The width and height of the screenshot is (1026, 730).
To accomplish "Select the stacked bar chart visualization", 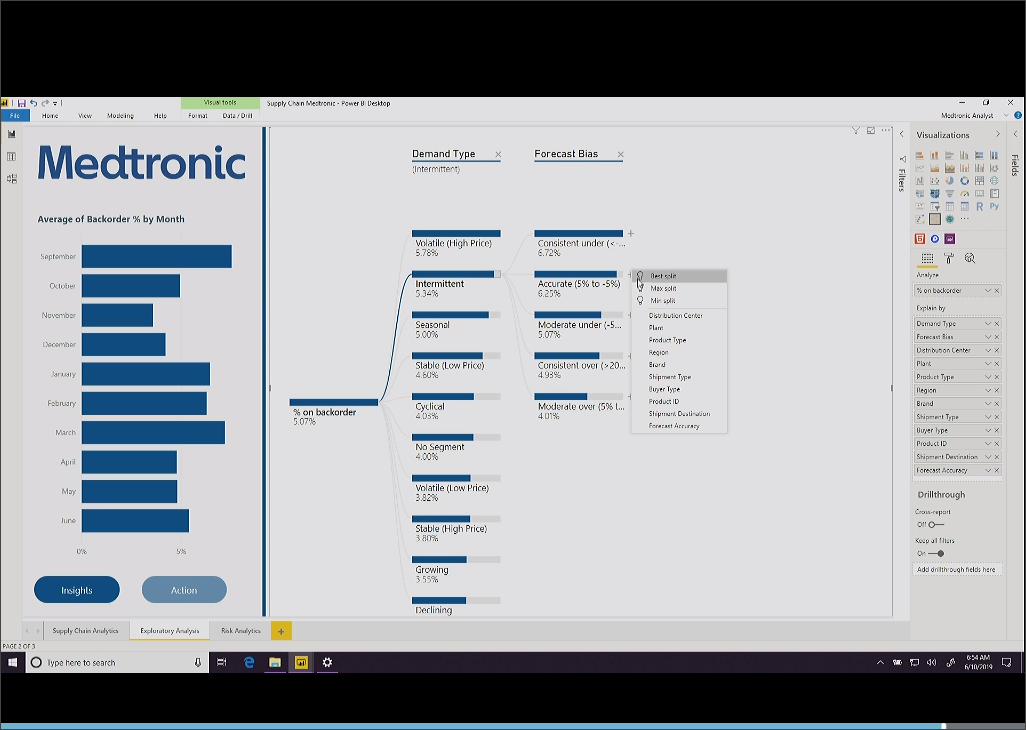I will click(919, 155).
